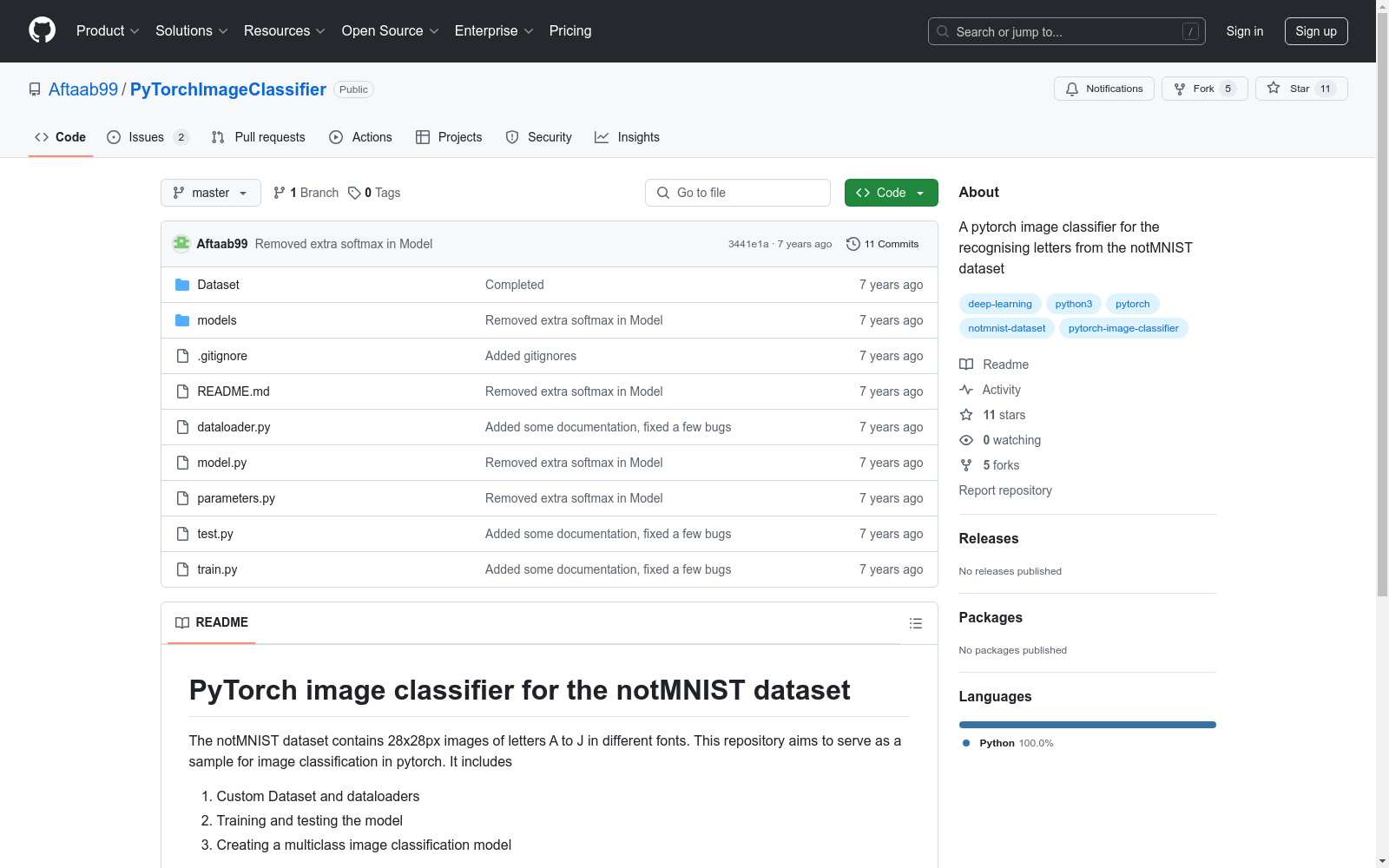Open the model.py file
1389x868 pixels.
pos(221,463)
